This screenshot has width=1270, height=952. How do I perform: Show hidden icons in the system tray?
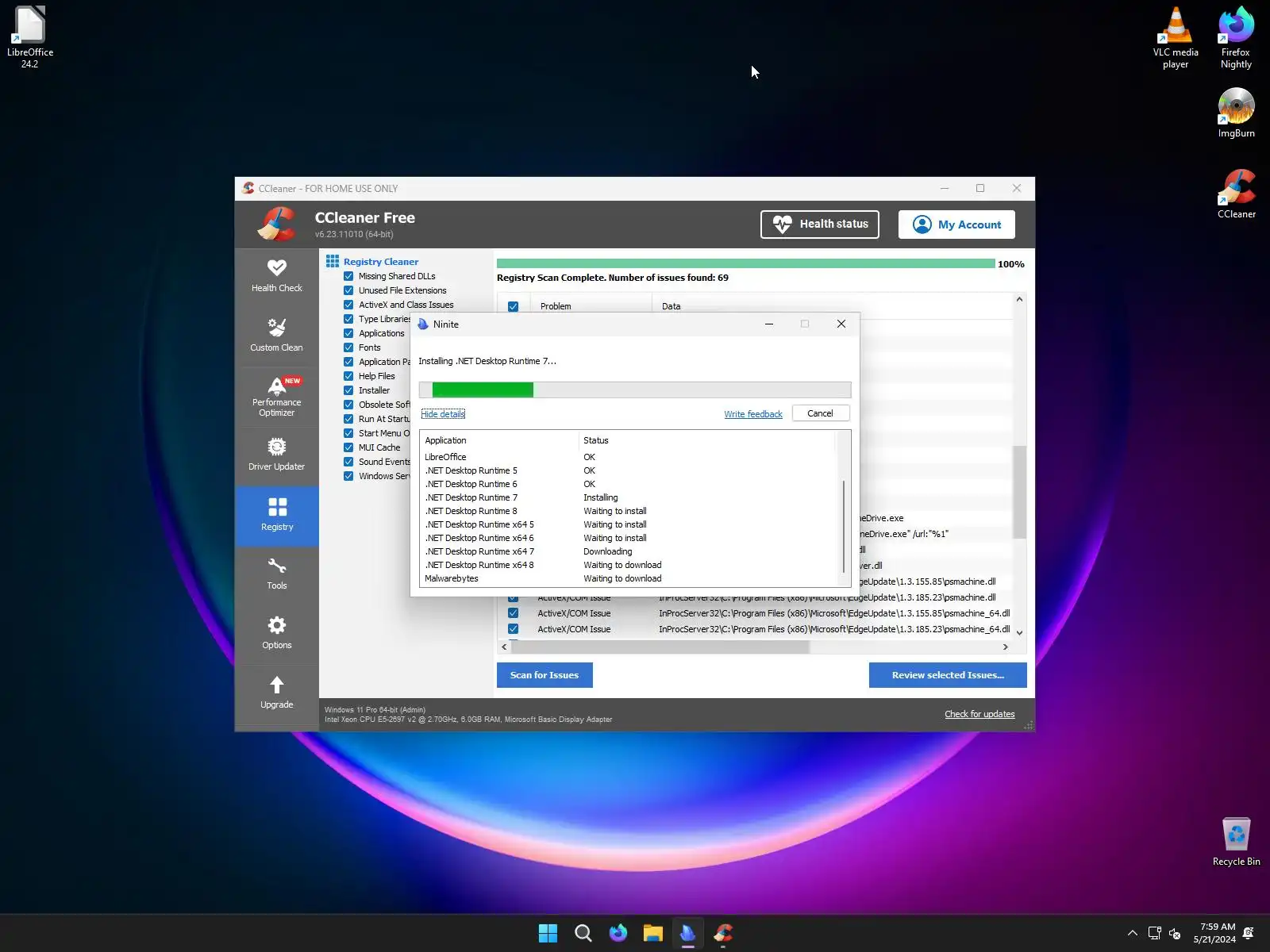(x=1132, y=933)
